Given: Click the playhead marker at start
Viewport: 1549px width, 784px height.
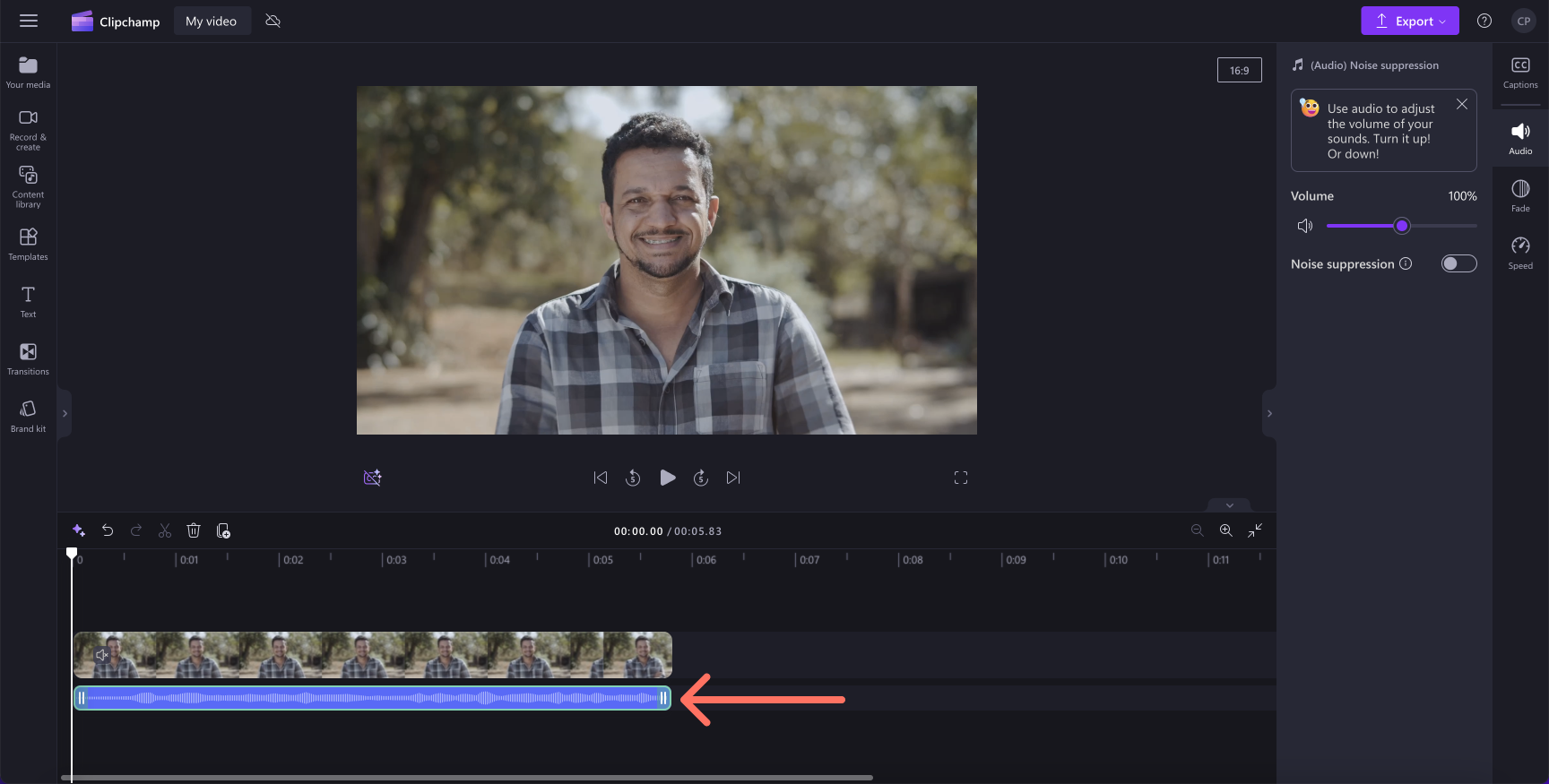Looking at the screenshot, I should (x=72, y=554).
